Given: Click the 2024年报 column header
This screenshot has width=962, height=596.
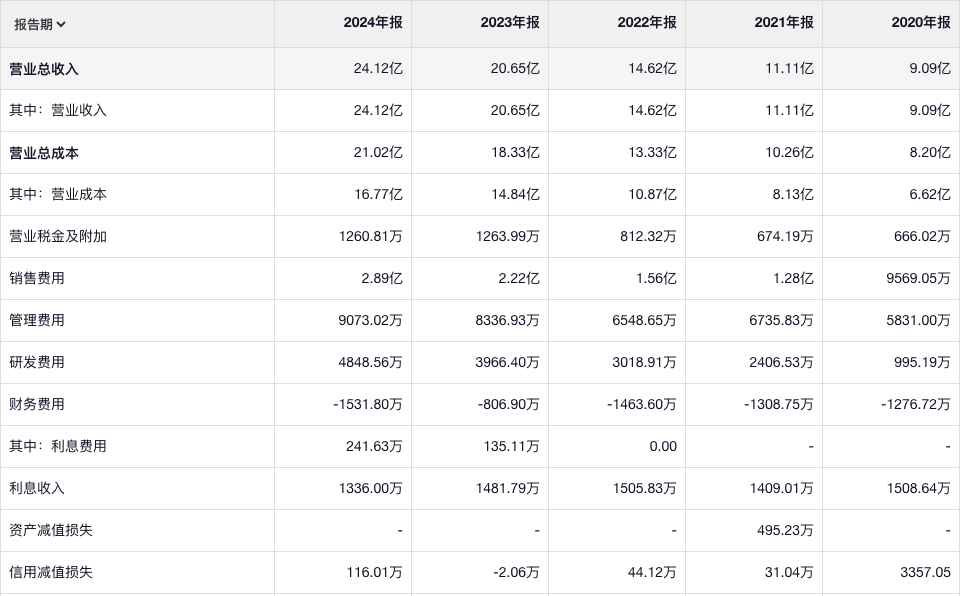Looking at the screenshot, I should (373, 22).
